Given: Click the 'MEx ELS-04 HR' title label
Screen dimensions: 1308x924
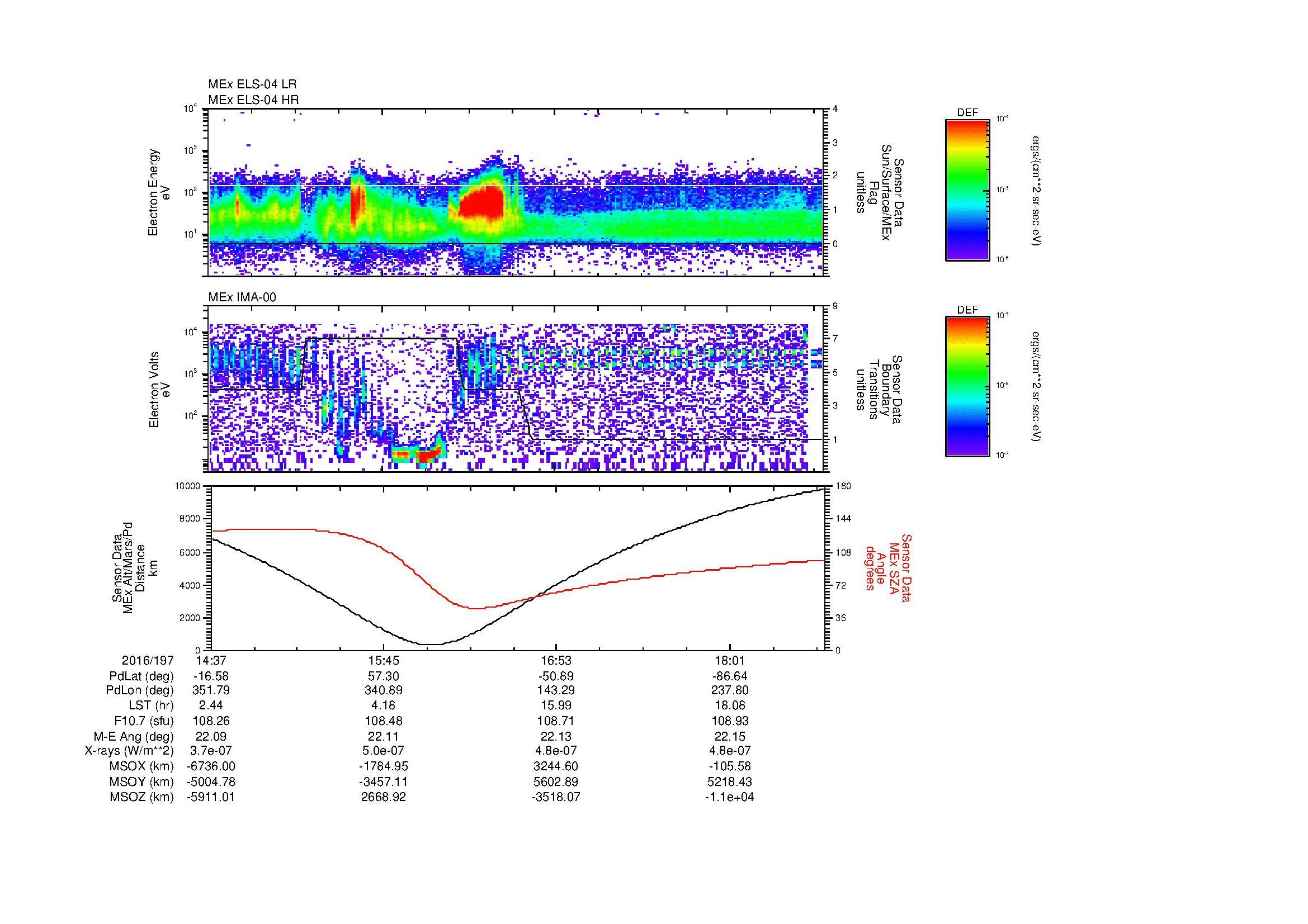Looking at the screenshot, I should [x=253, y=99].
